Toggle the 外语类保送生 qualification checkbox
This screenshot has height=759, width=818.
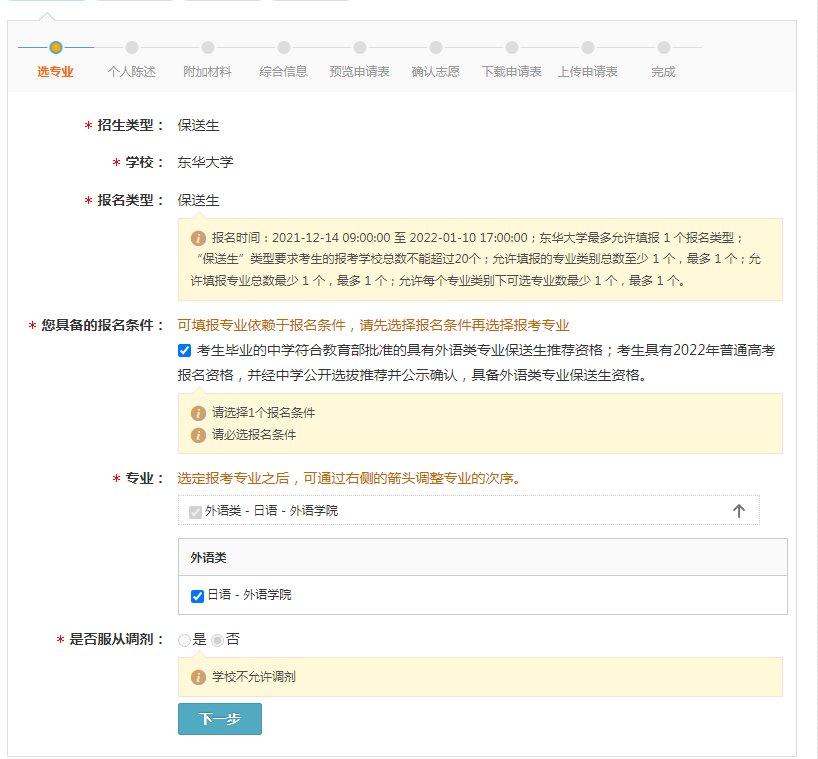pos(184,350)
